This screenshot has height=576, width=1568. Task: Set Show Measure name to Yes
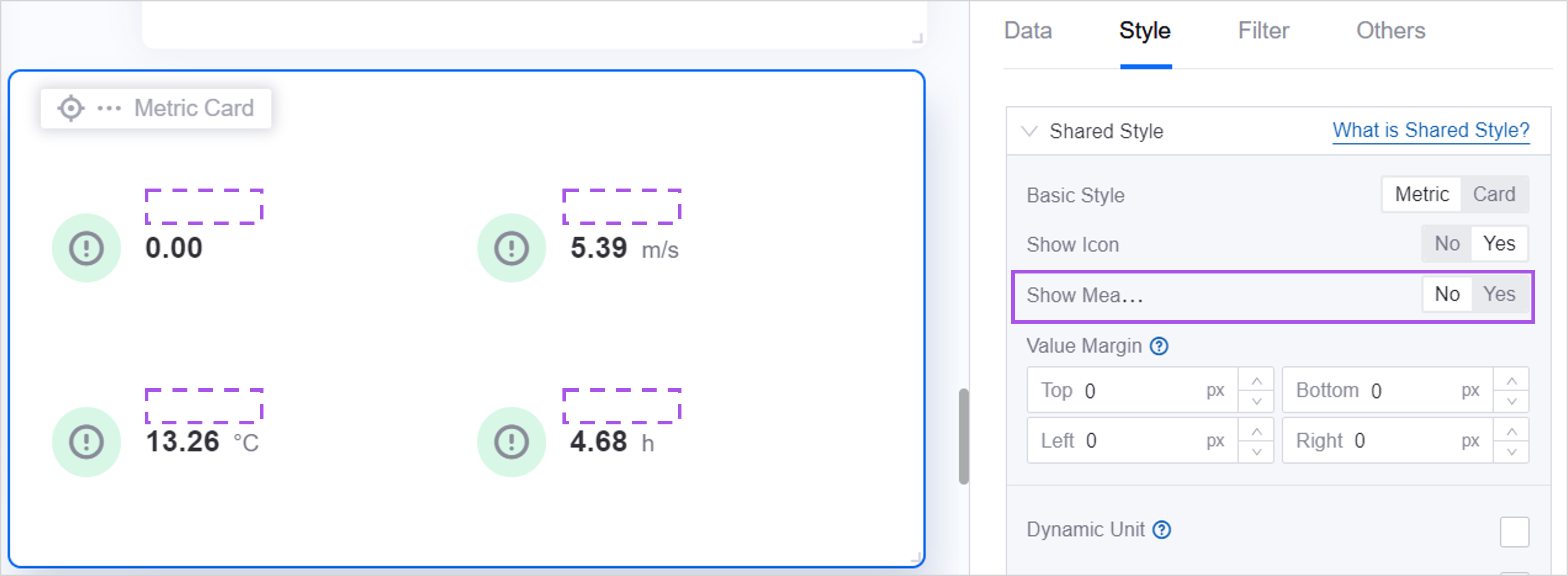(x=1498, y=295)
